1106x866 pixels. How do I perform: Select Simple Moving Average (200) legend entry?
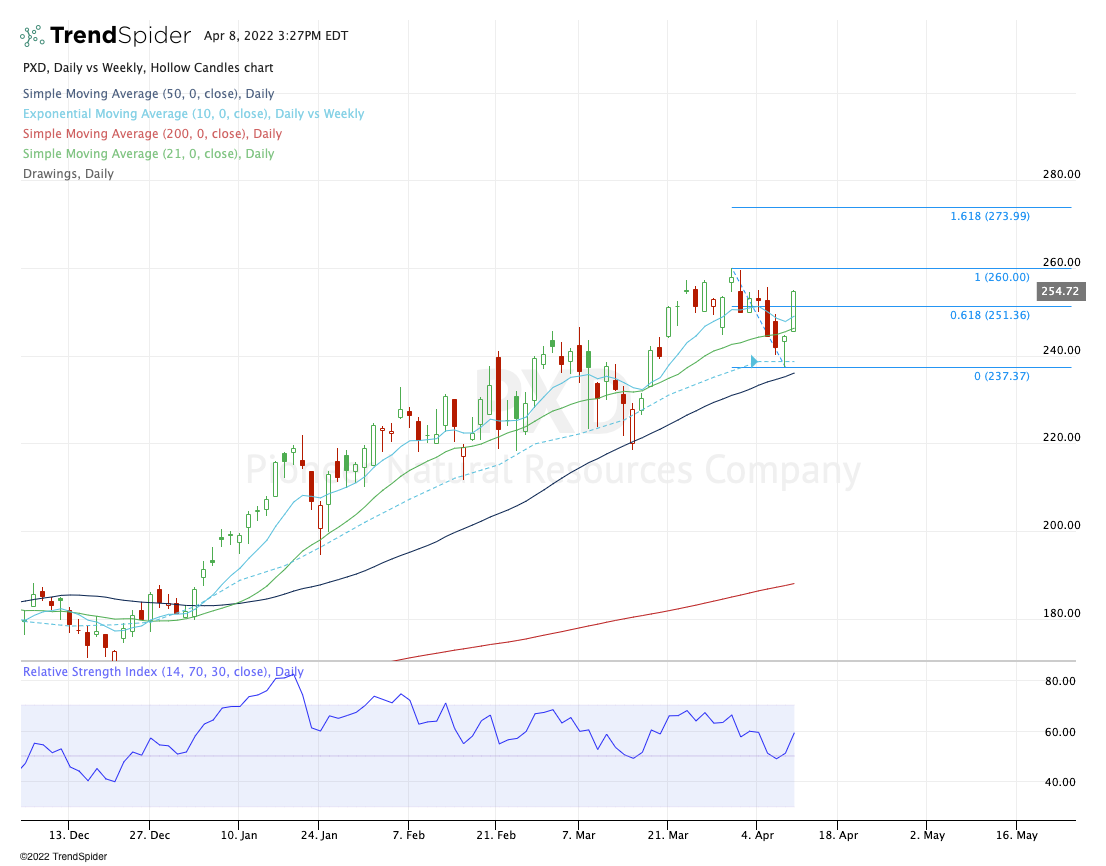click(x=152, y=133)
